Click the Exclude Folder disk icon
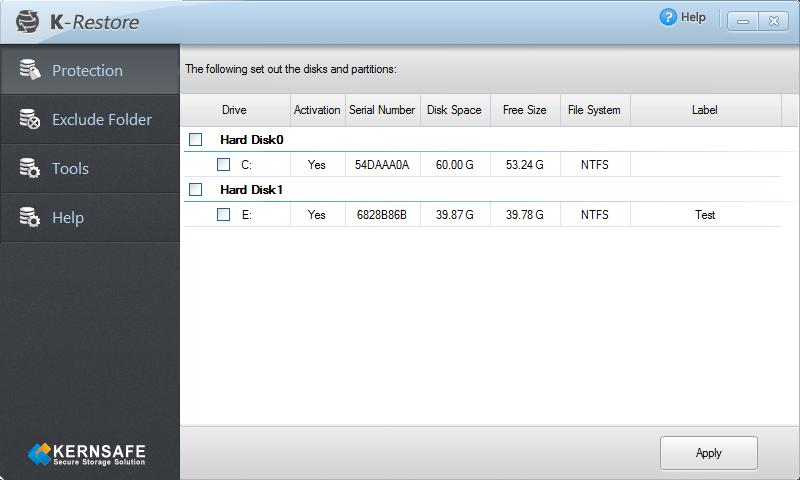The image size is (800, 480). (30, 119)
